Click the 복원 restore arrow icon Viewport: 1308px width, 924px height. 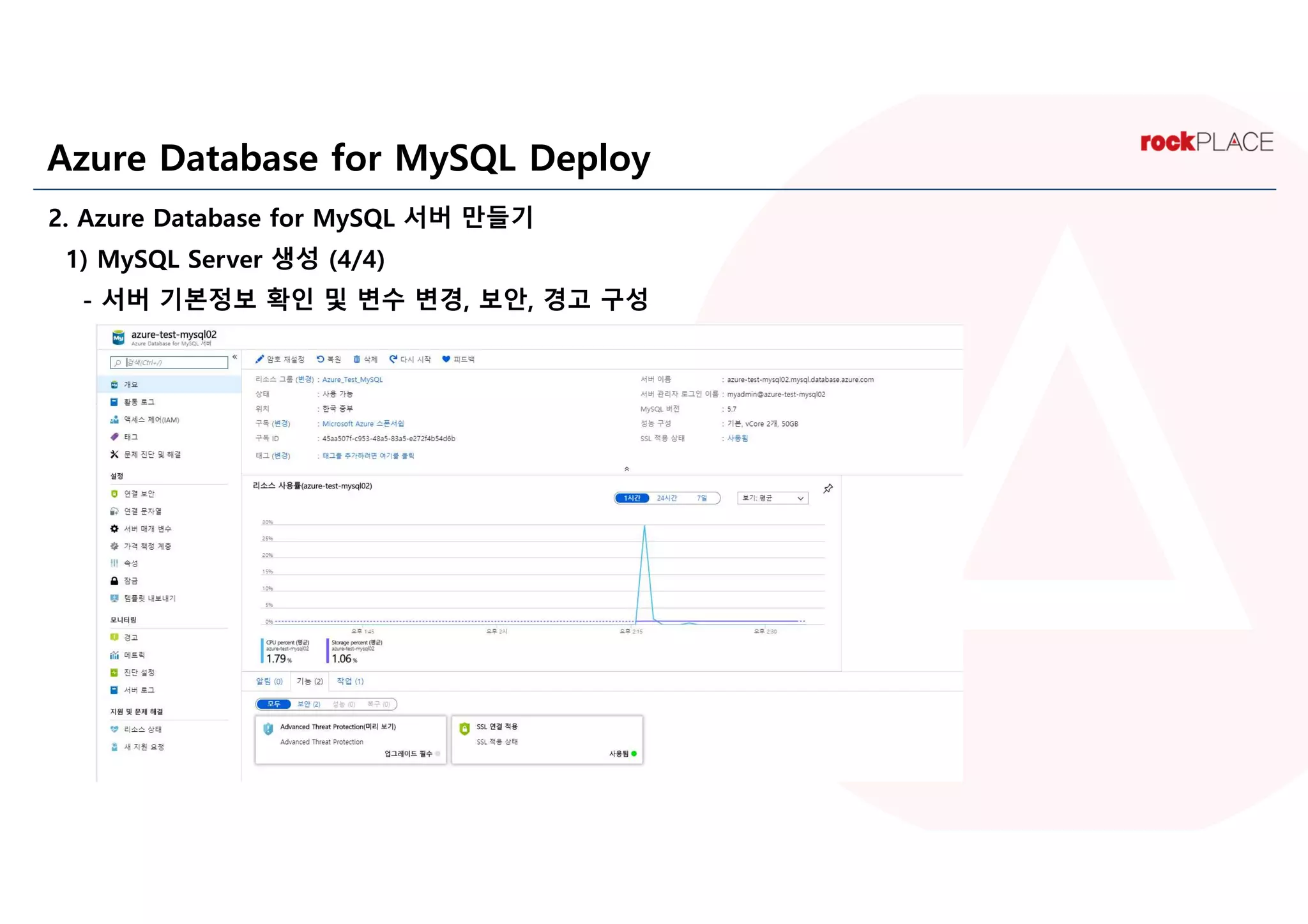320,359
